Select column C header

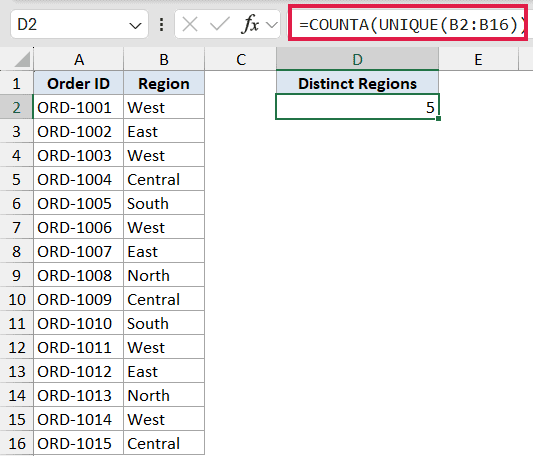(x=241, y=59)
